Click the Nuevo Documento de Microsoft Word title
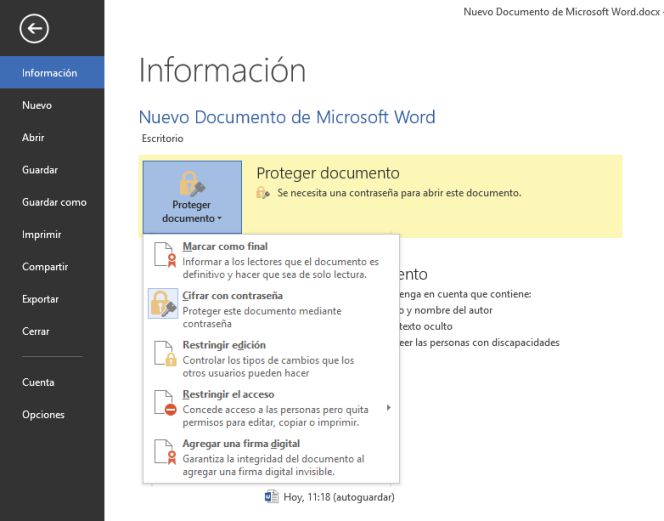 pos(287,117)
